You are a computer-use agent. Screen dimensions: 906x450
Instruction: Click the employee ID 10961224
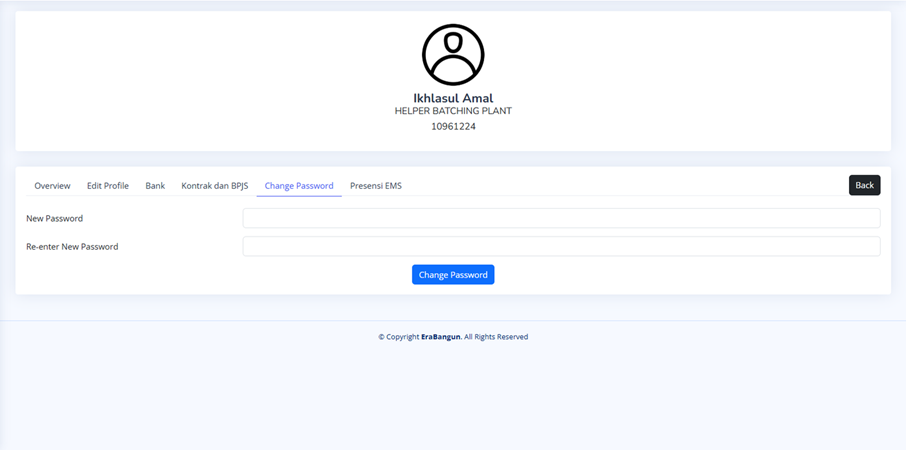click(x=453, y=127)
